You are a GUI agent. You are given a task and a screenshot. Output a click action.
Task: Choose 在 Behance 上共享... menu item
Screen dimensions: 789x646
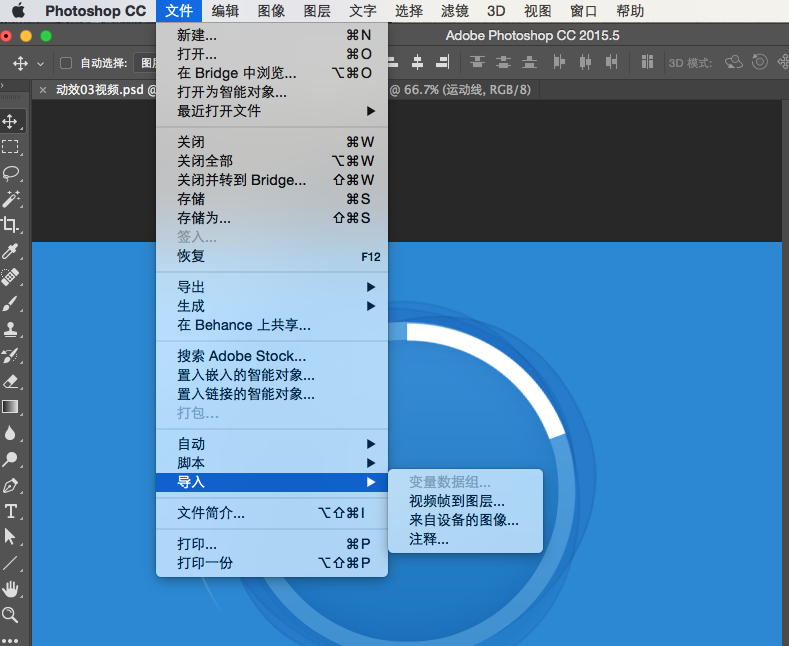click(272, 326)
